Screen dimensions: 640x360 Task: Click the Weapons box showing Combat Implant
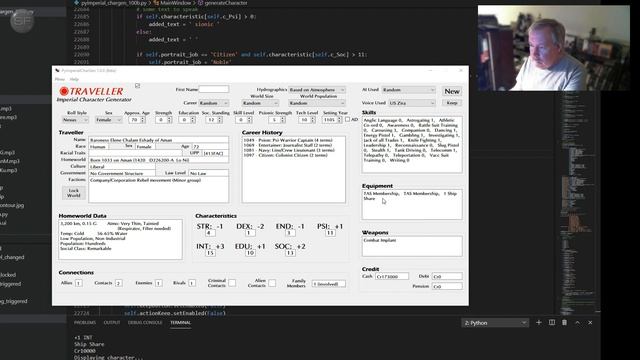tap(412, 246)
